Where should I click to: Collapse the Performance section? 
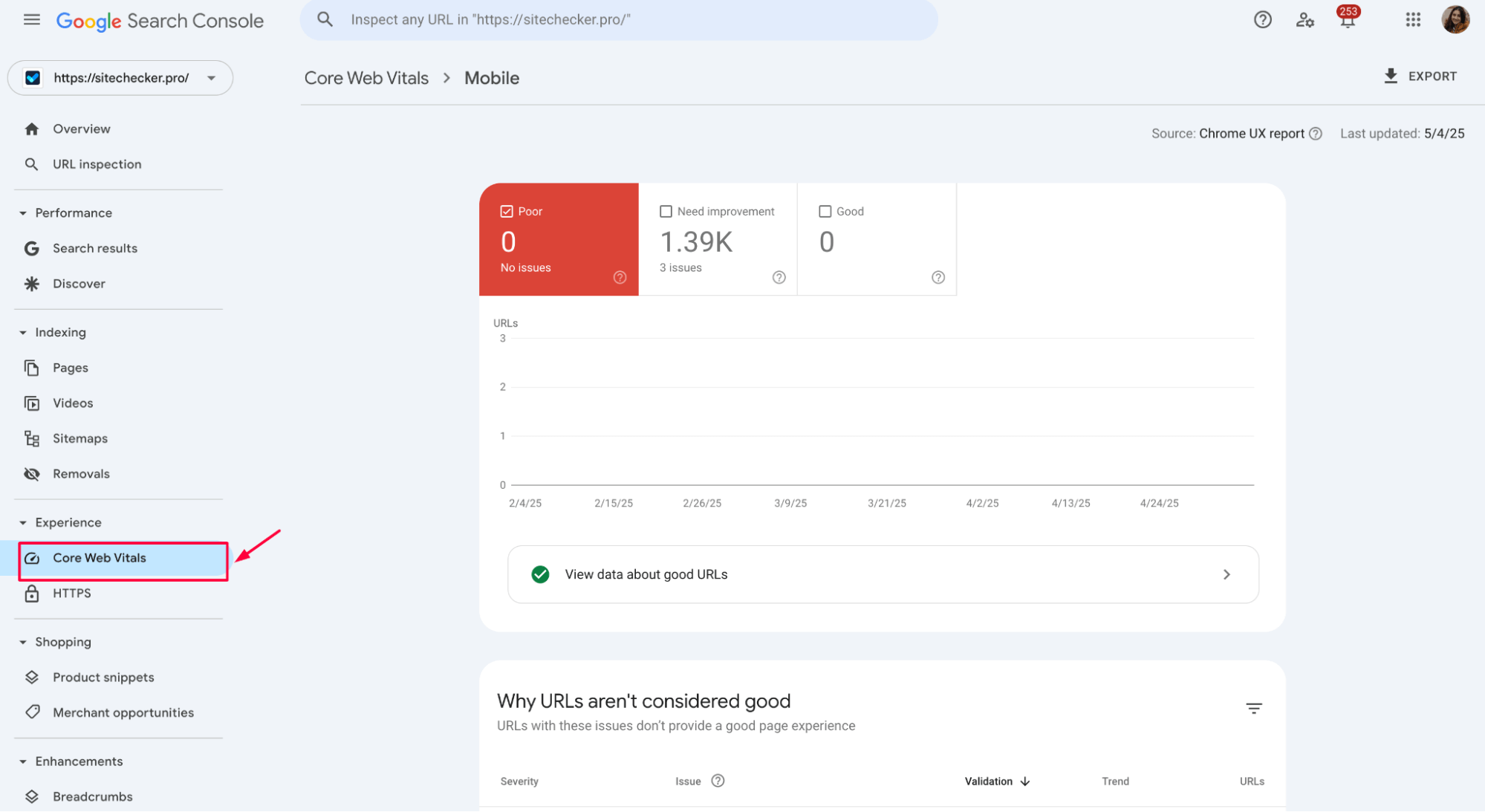(23, 213)
